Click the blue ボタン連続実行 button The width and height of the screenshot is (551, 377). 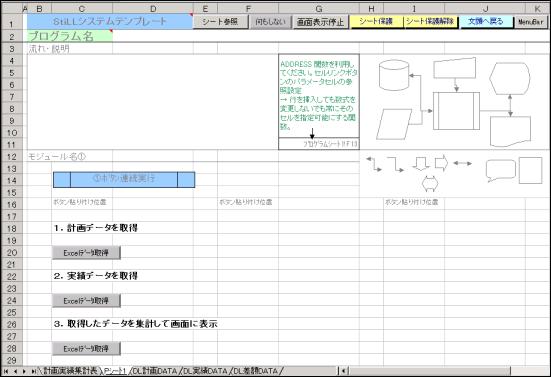click(124, 179)
